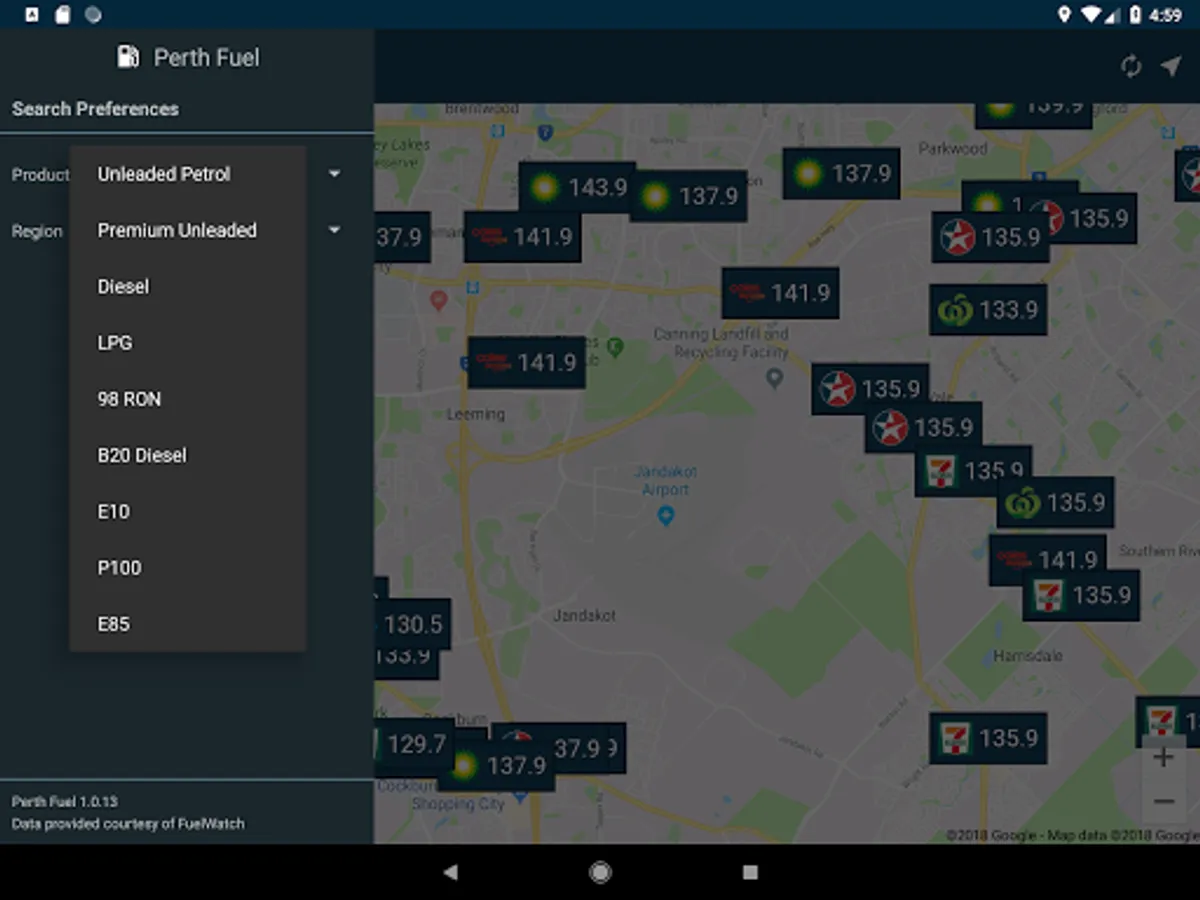The height and width of the screenshot is (900, 1200).
Task: Open 7-Eleven 135.9 marker above Harrisdale
Action: click(x=1081, y=596)
